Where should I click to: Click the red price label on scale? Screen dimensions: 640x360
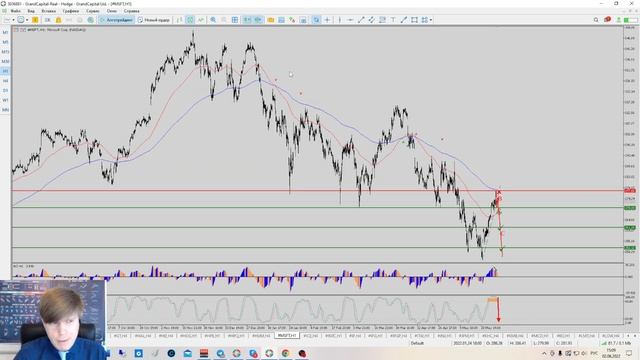click(x=630, y=191)
